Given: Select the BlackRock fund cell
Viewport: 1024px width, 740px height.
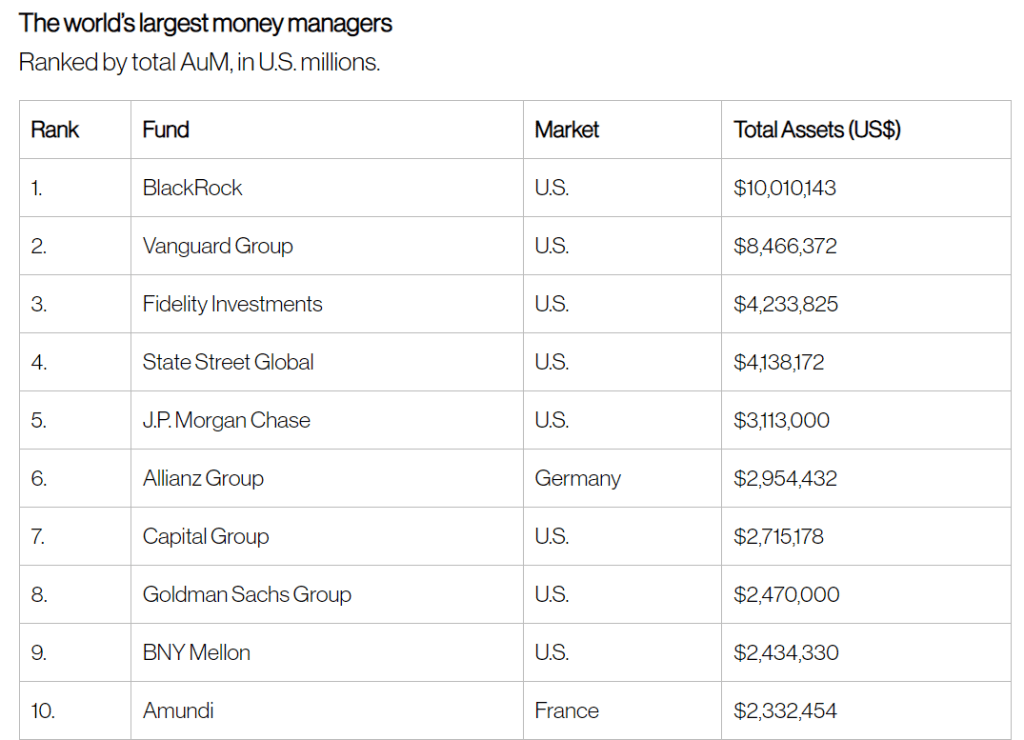Looking at the screenshot, I should pyautogui.click(x=193, y=187).
